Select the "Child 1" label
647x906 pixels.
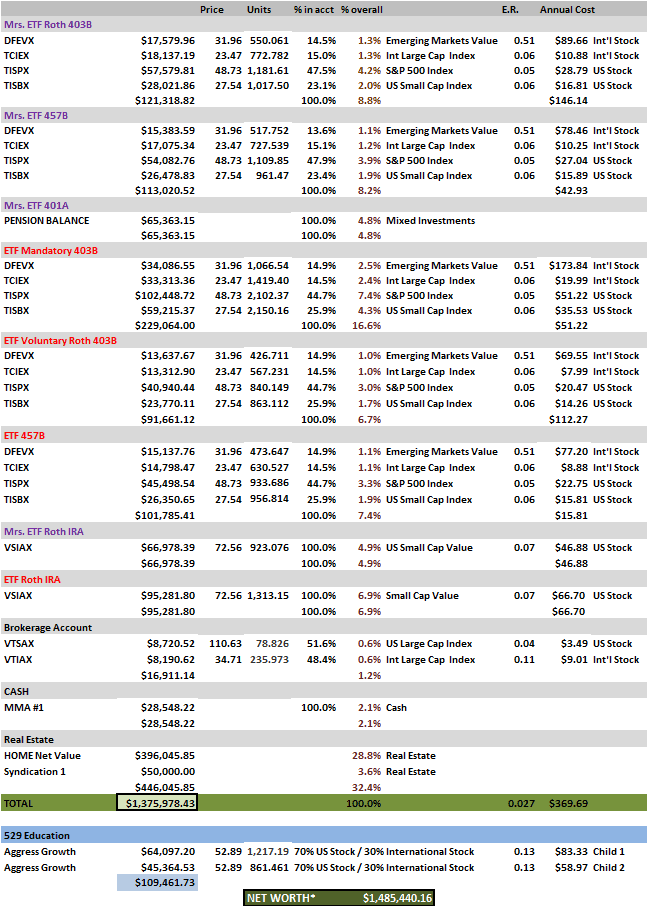coord(609,851)
